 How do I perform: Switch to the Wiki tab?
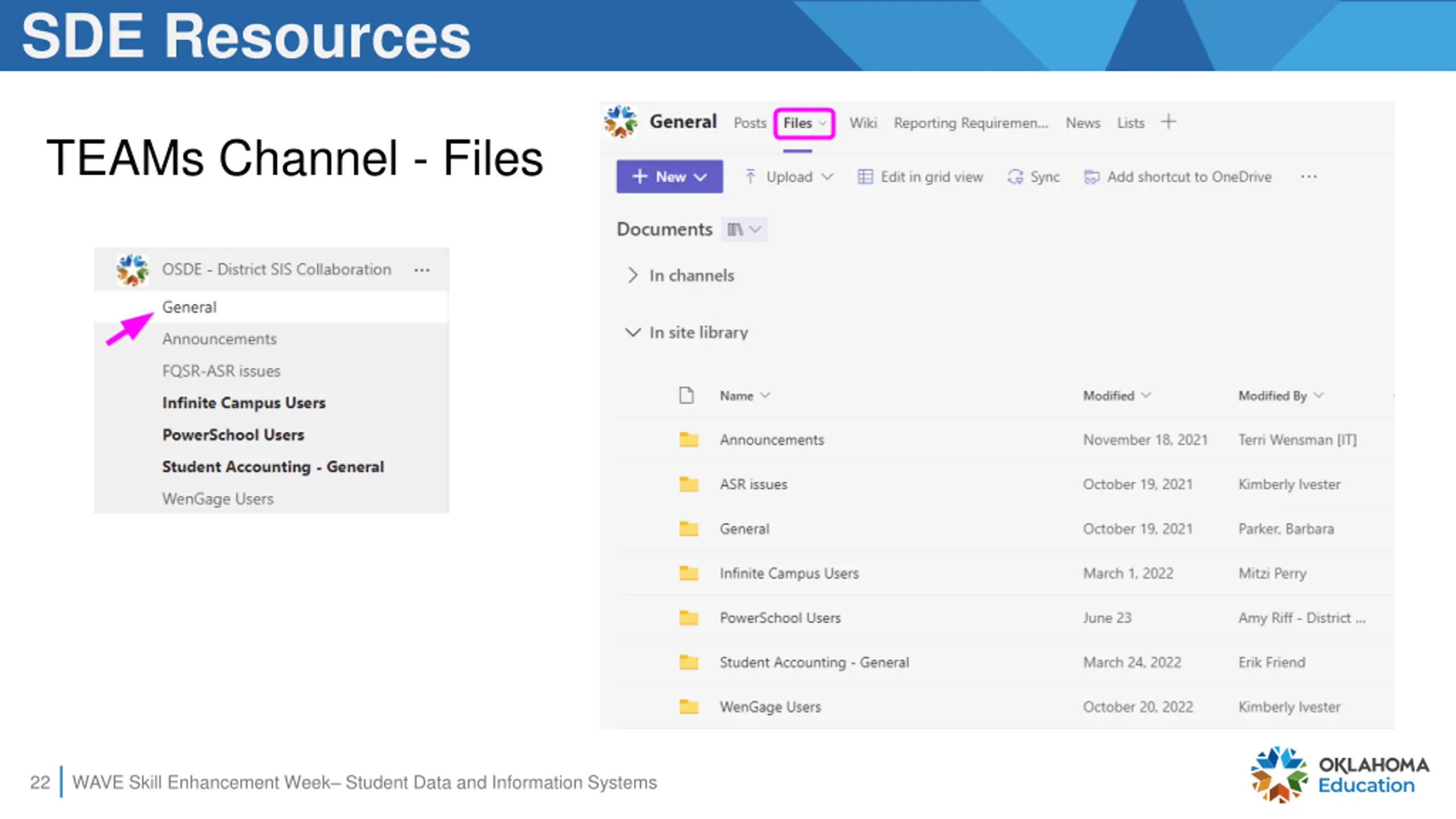coord(863,123)
